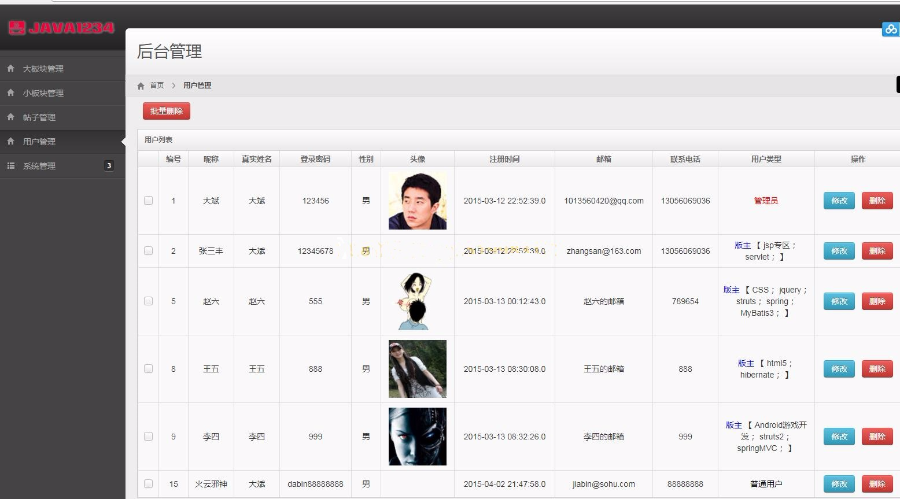Click email 1013560420@qq.com
Viewport: 900px width, 499px height.
pos(604,201)
